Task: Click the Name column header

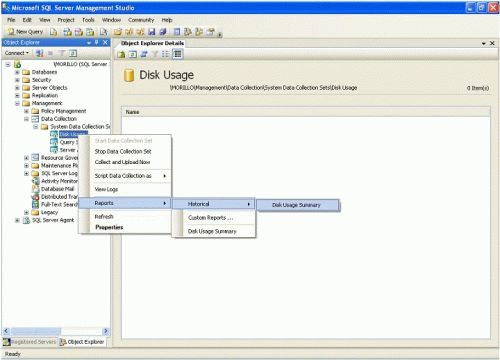Action: [x=306, y=112]
